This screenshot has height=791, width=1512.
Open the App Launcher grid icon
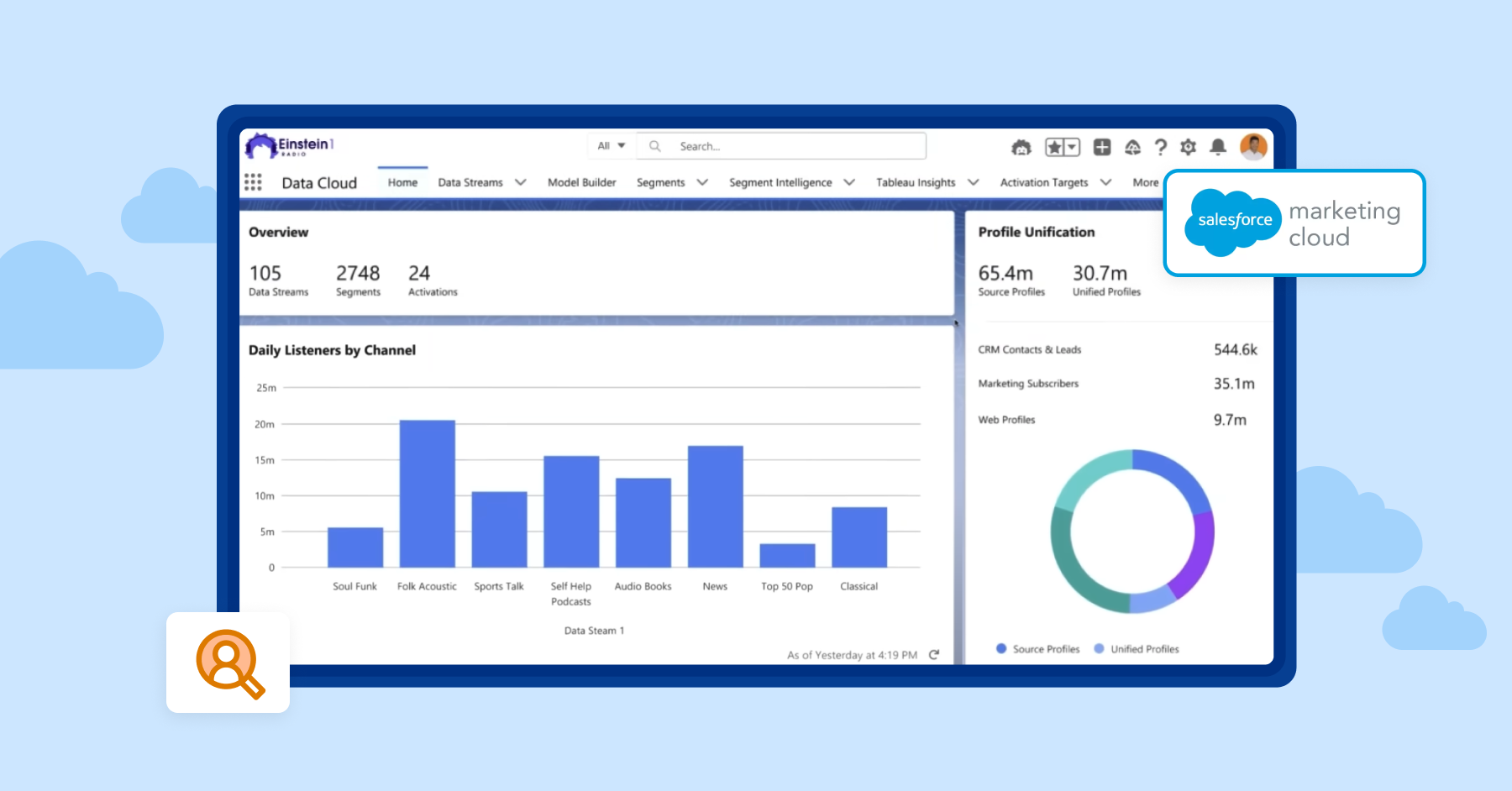tap(253, 182)
